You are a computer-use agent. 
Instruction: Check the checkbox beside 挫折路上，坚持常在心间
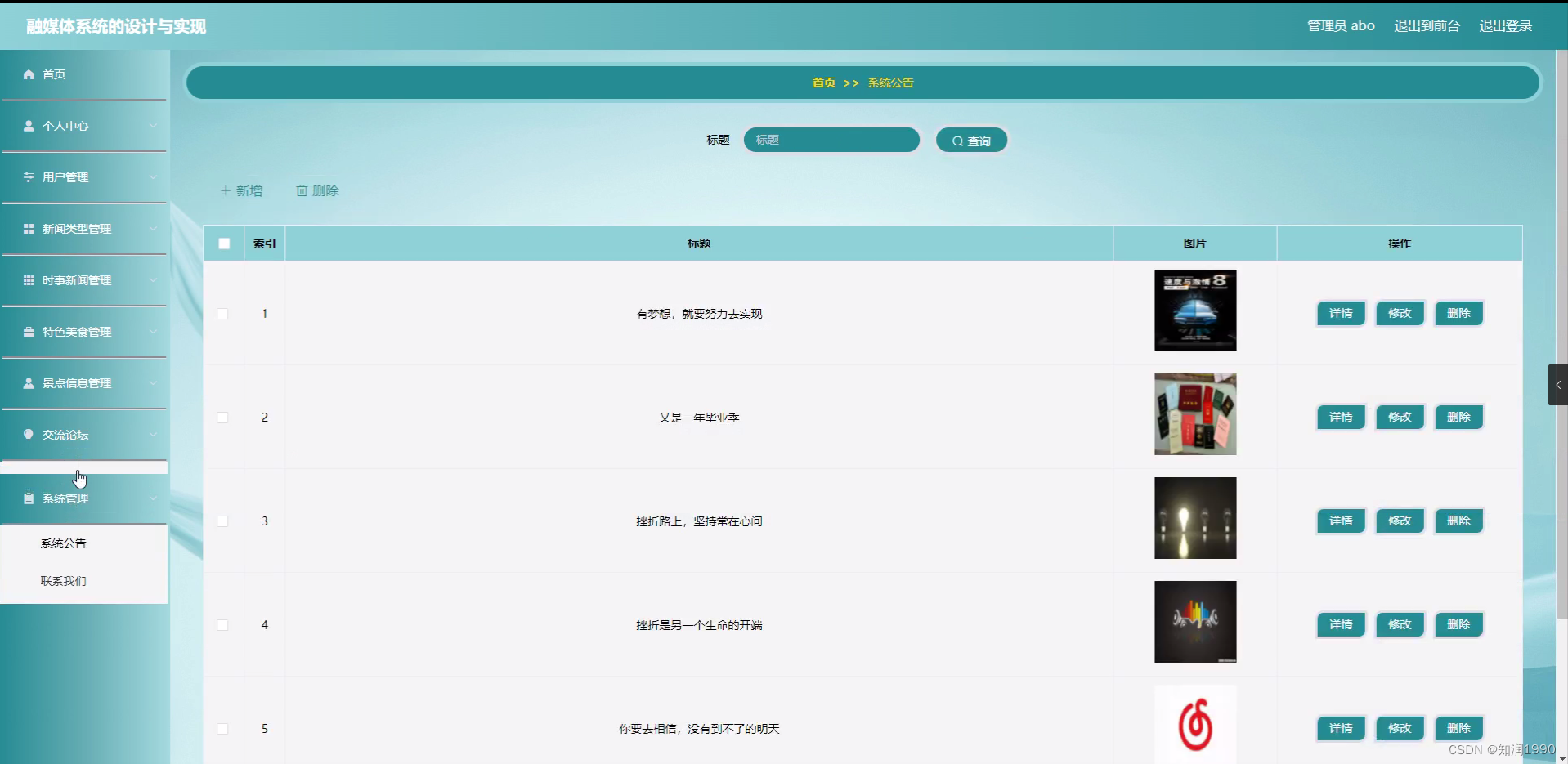point(222,521)
